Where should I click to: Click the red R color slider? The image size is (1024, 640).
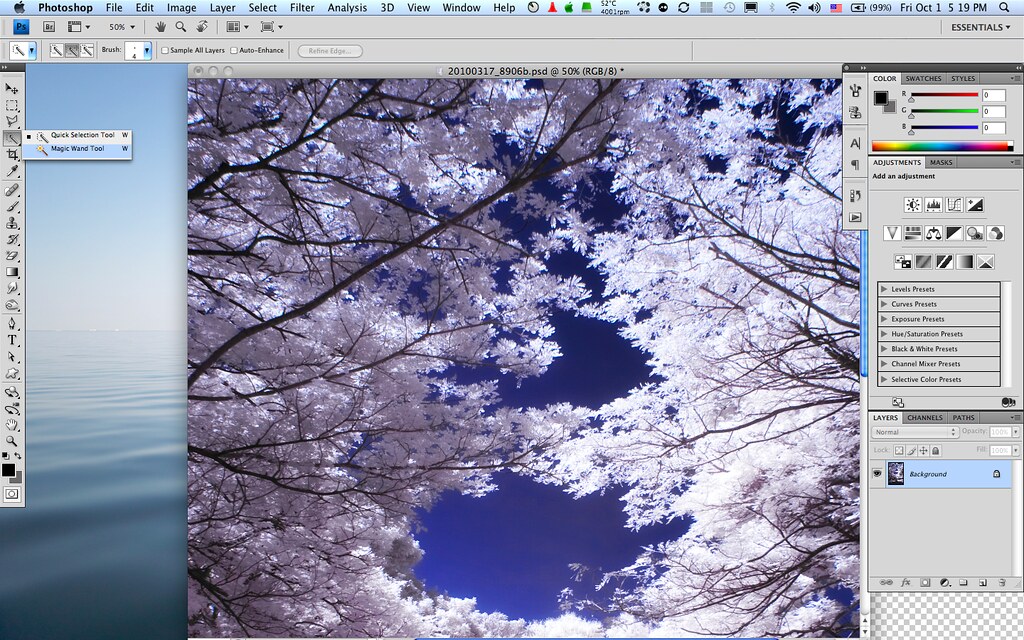(x=944, y=95)
